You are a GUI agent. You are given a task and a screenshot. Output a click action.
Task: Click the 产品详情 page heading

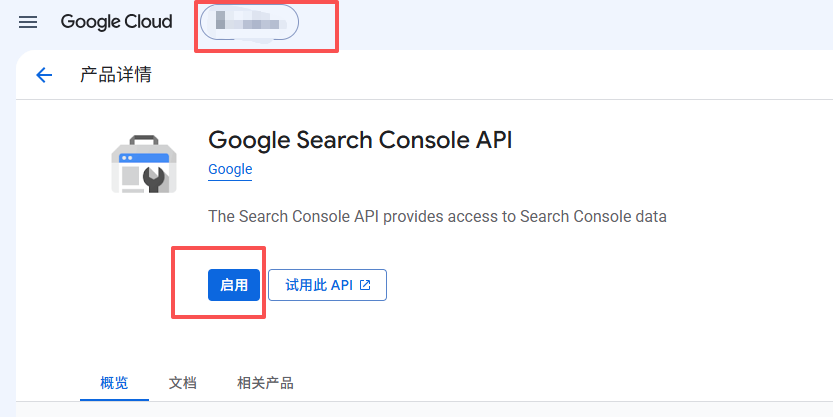(x=116, y=75)
